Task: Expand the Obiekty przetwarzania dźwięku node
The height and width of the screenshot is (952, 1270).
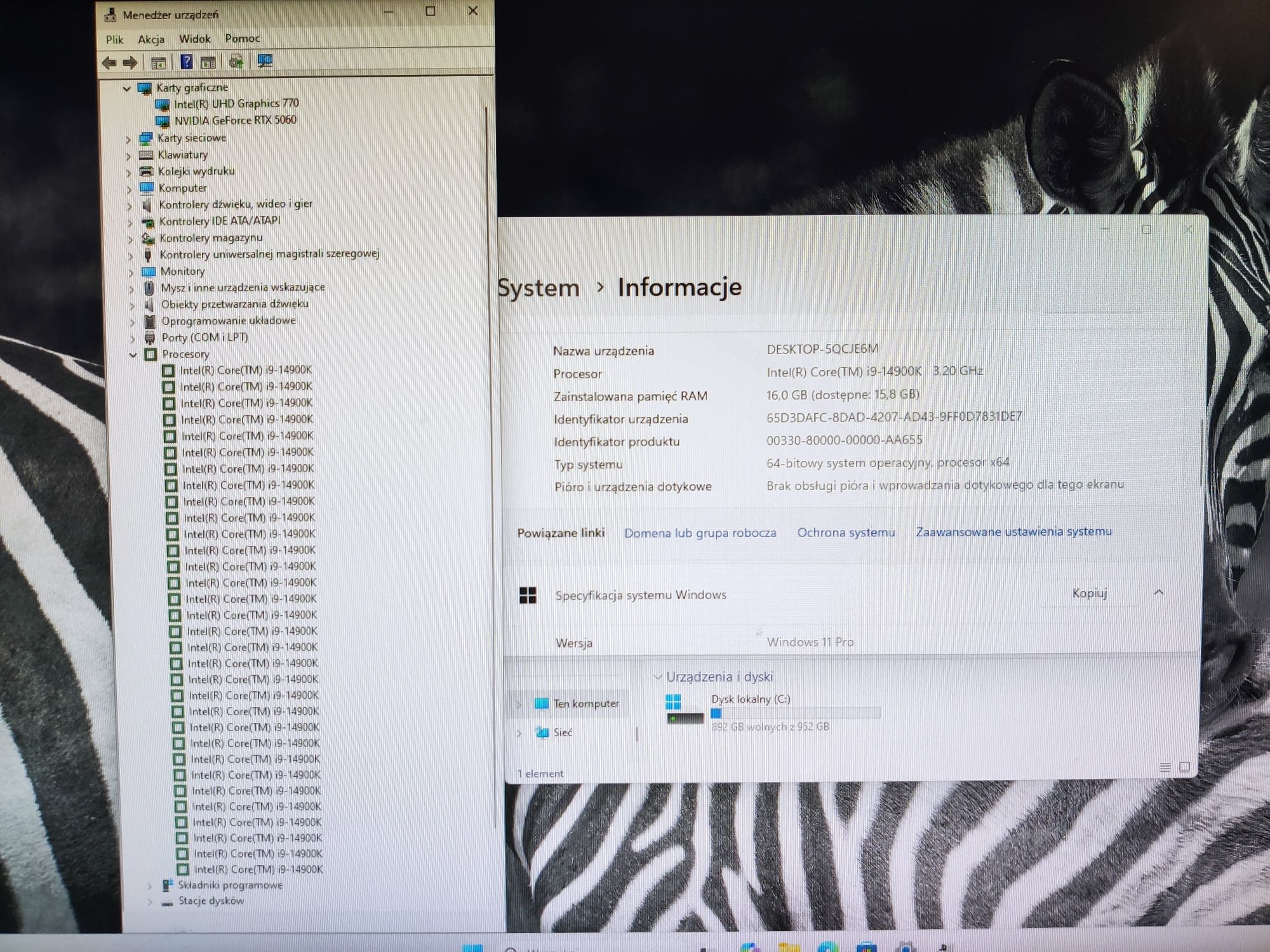Action: pyautogui.click(x=131, y=305)
